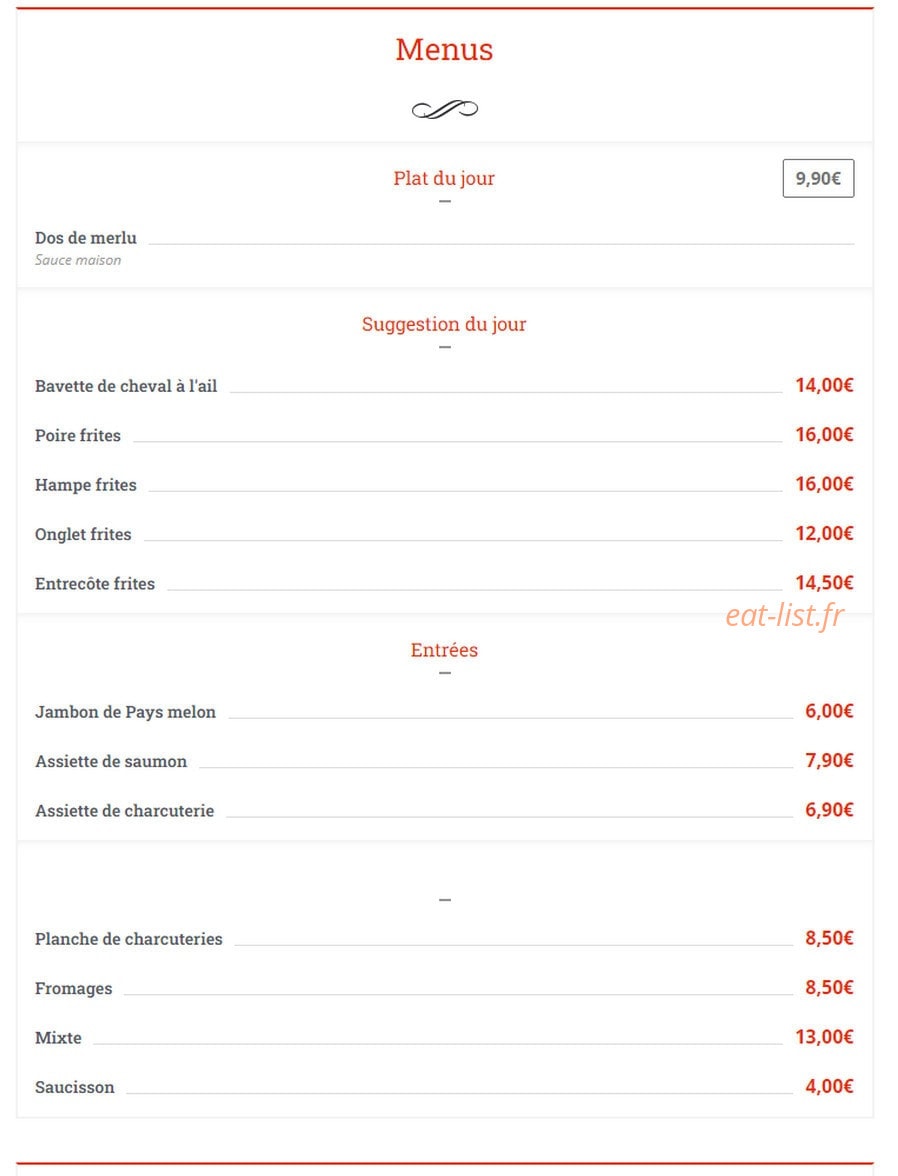Click the 4,00€ Saucisson price
The image size is (898, 1176).
click(829, 1086)
